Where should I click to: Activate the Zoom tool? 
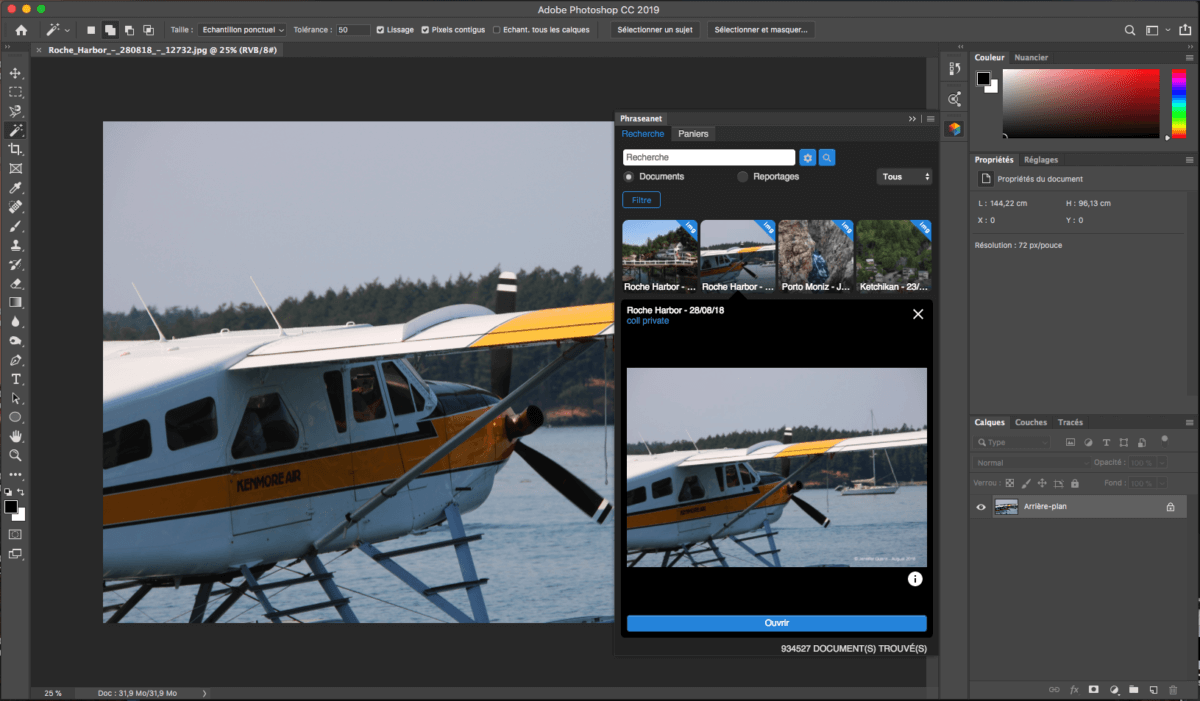coord(15,455)
